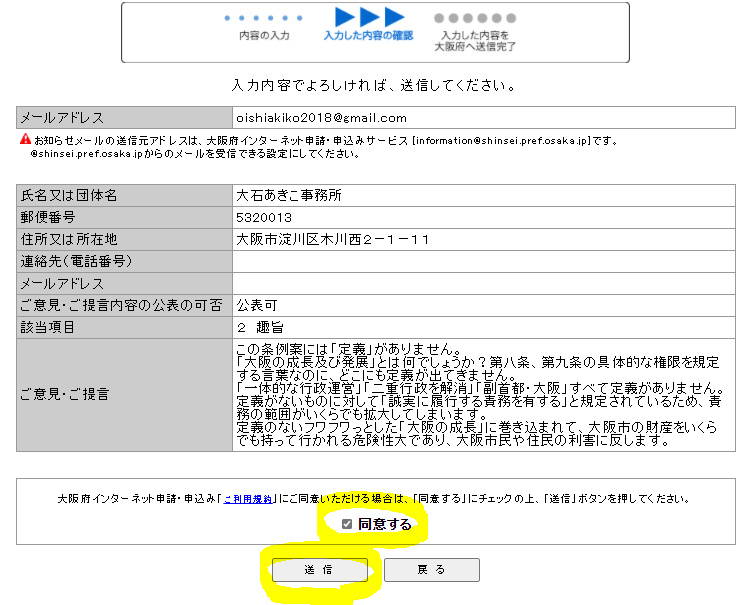Select the 入力した内容を大阪府へ送信完了 step label

[475, 41]
